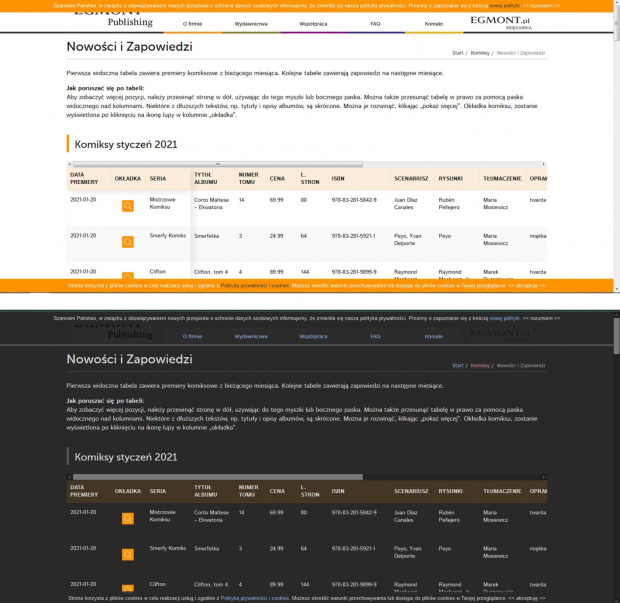Select 'Współpraca' menu item in light page

tap(313, 23)
